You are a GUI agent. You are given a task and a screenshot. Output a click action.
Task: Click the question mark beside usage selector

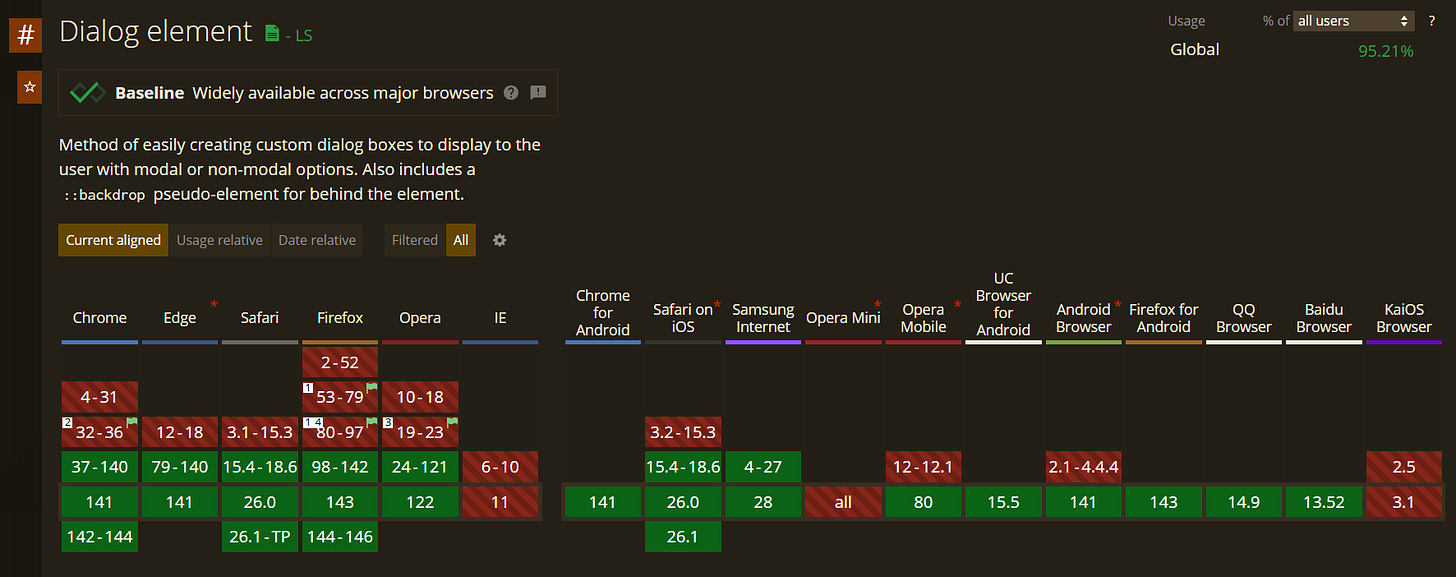pyautogui.click(x=1432, y=21)
